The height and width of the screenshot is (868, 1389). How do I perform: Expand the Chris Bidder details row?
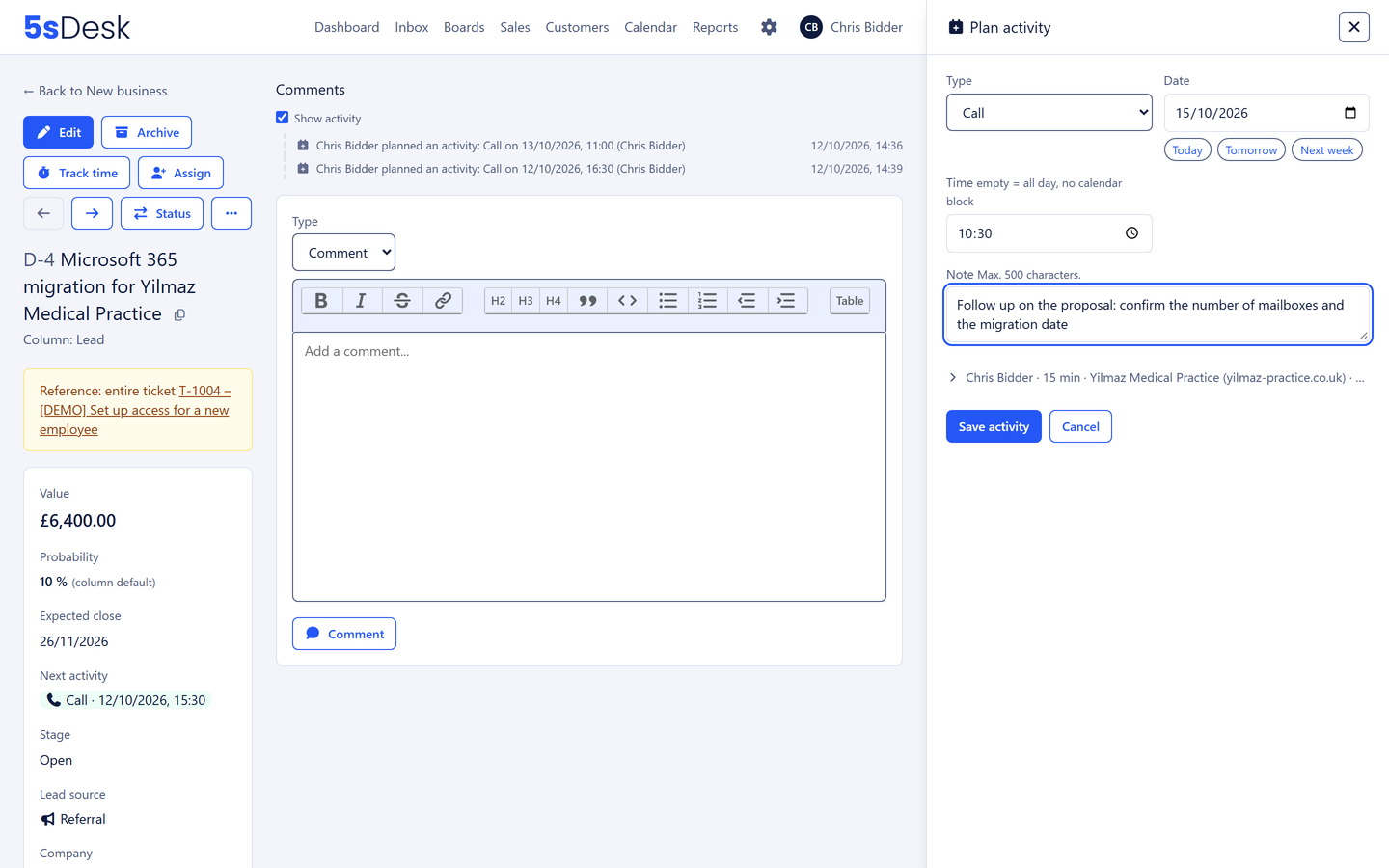pyautogui.click(x=1157, y=378)
